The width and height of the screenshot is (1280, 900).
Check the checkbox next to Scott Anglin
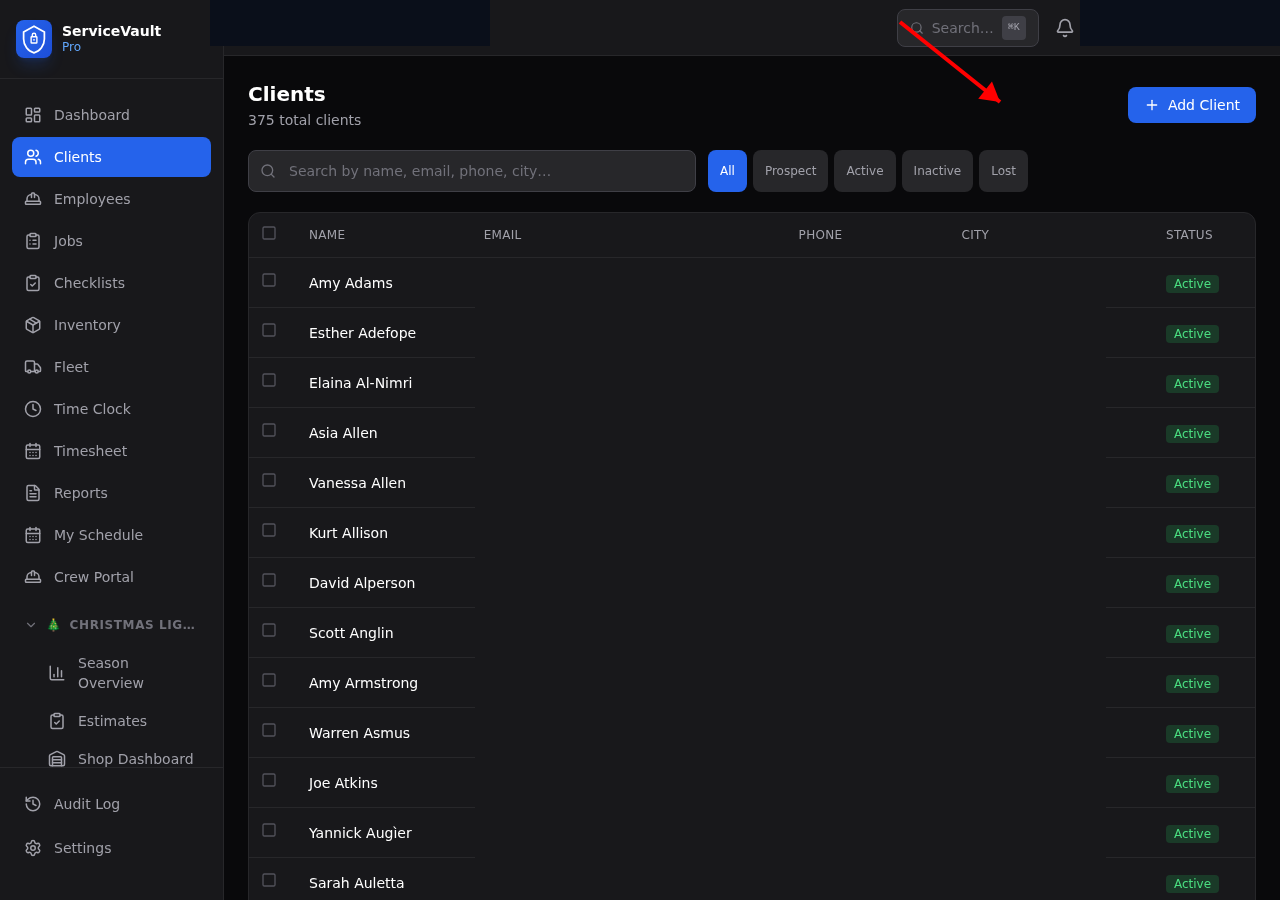(x=268, y=630)
